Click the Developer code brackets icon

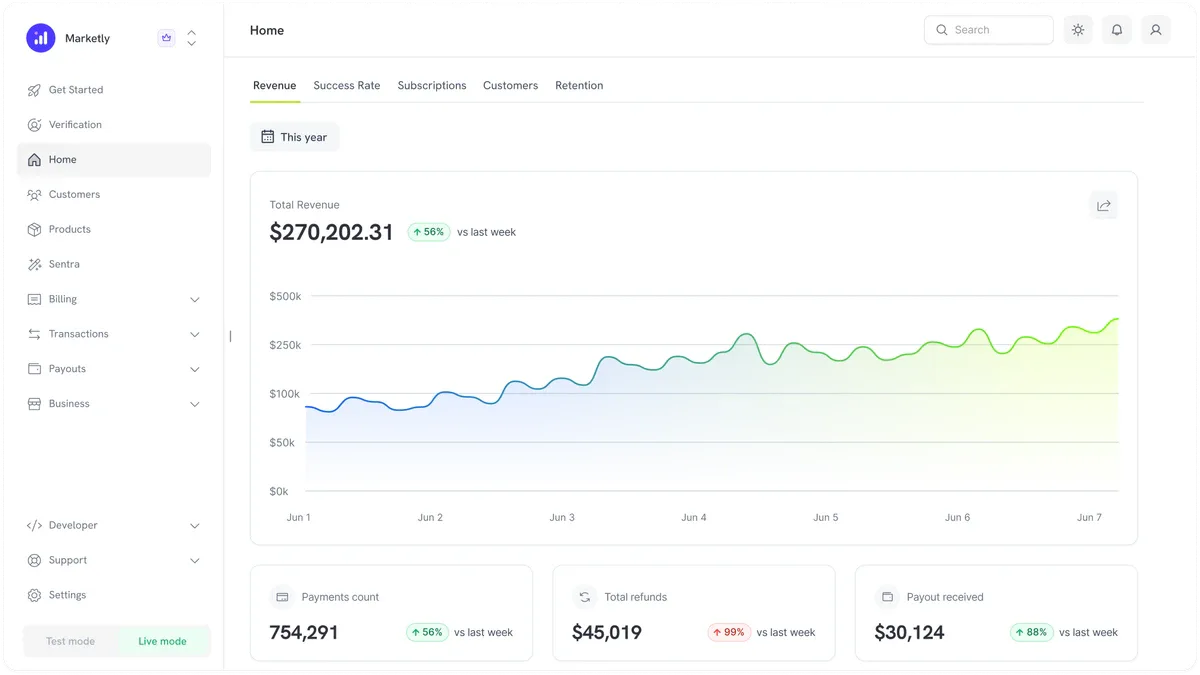[34, 525]
